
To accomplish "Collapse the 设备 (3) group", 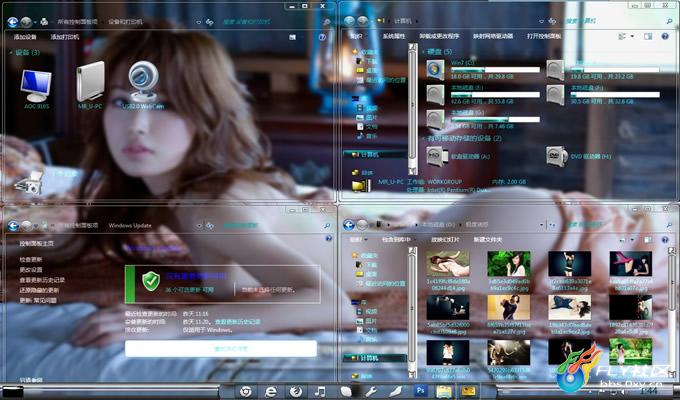I will coord(11,52).
